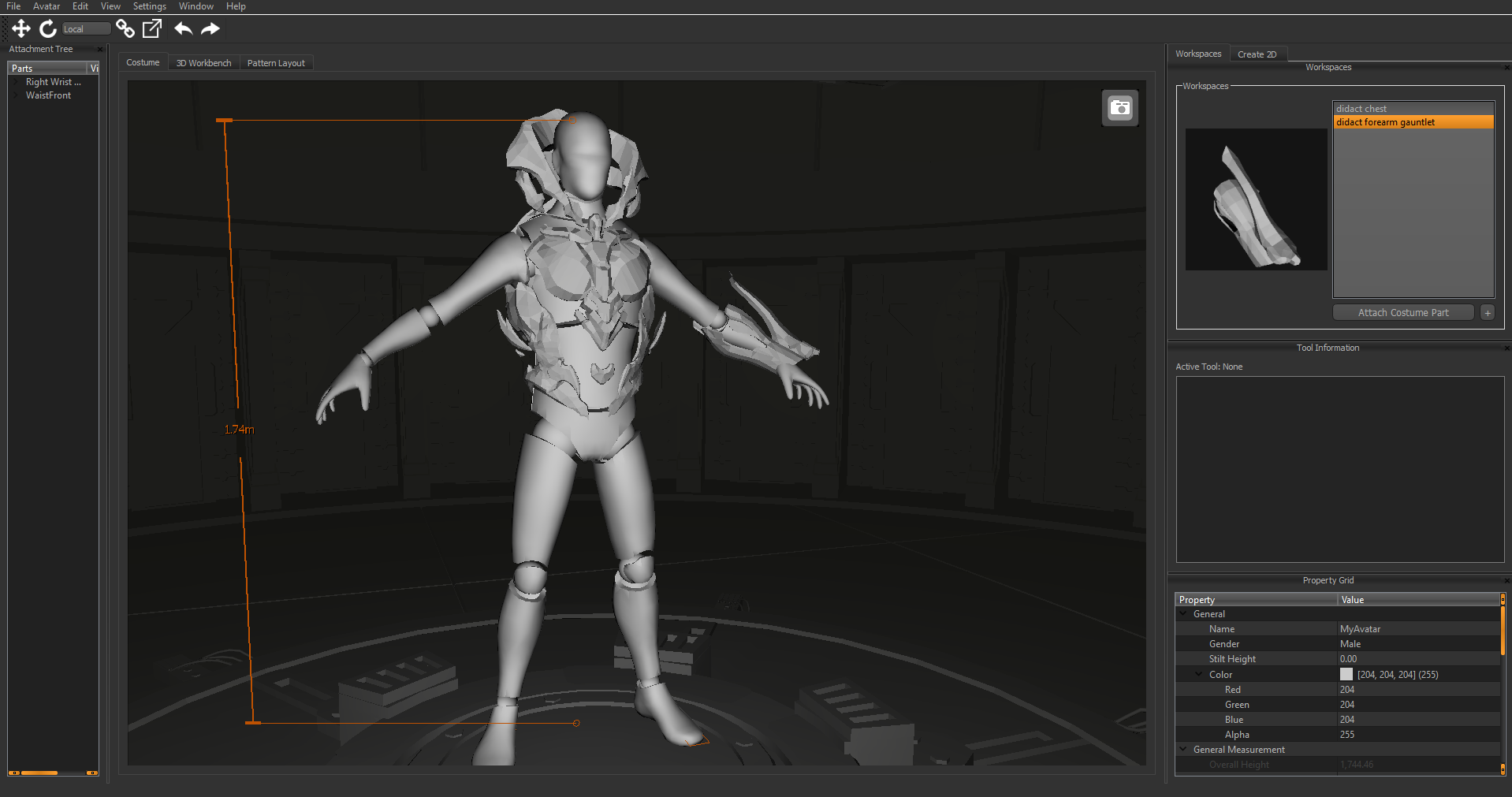Click the plus button beside Attach Costume Part
The image size is (1512, 797).
(x=1488, y=313)
